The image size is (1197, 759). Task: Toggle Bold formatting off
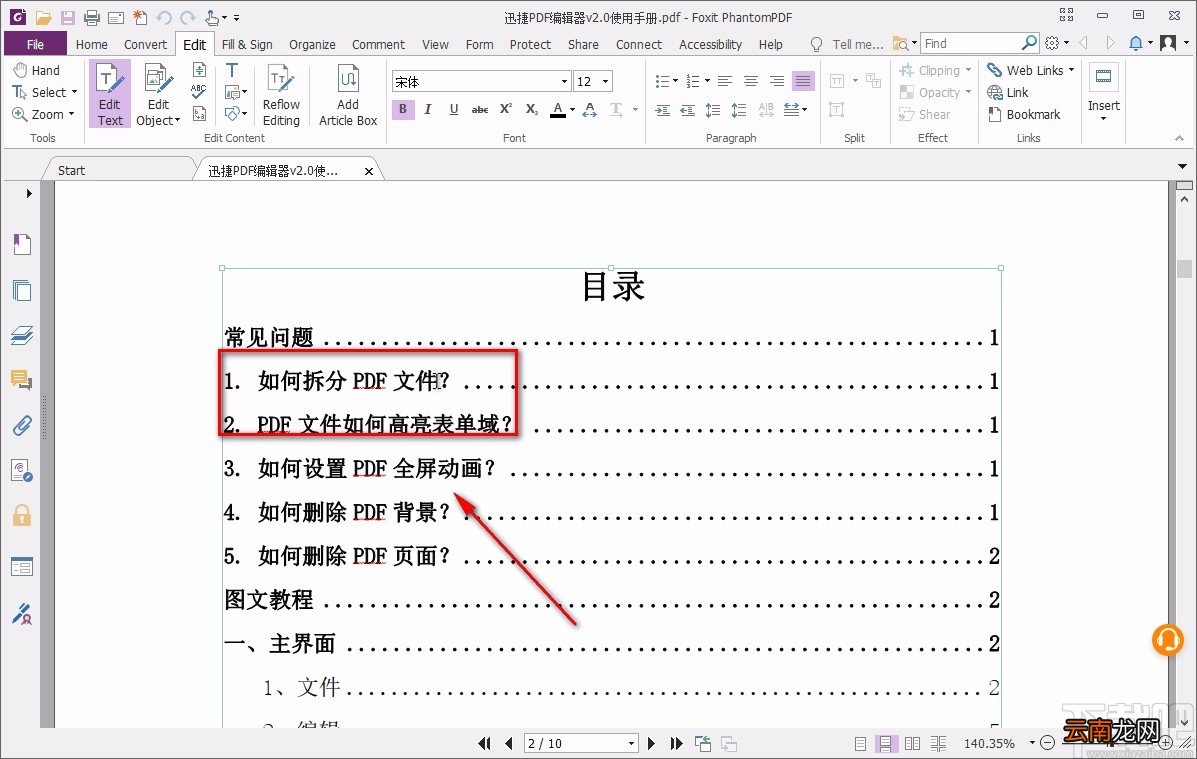(x=402, y=109)
